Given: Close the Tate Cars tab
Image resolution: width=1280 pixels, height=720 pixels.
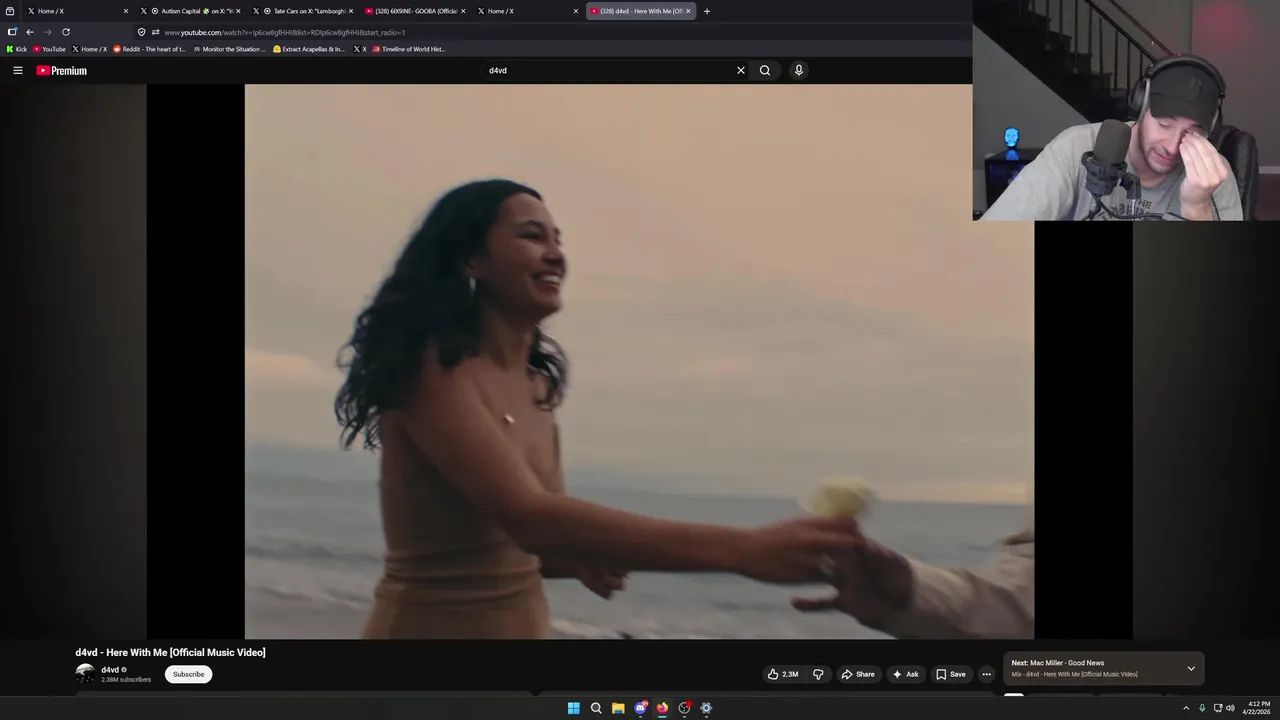Looking at the screenshot, I should coord(351,11).
